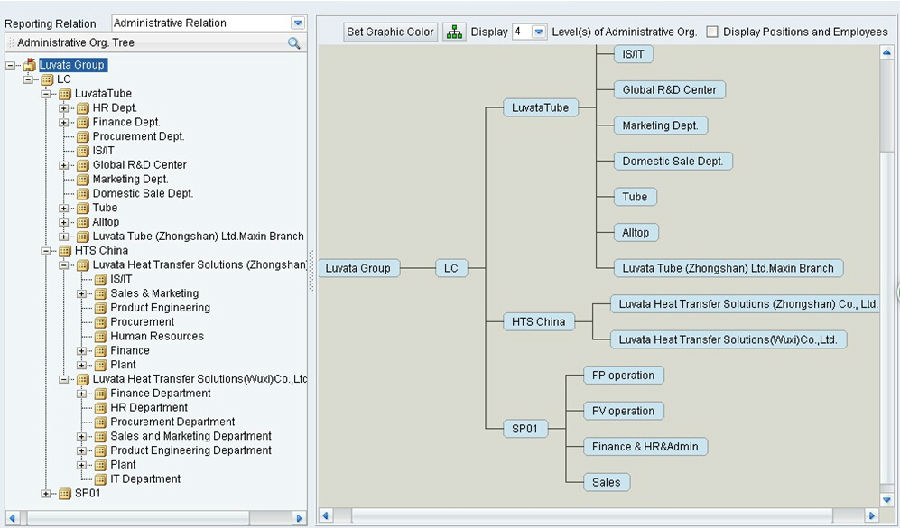Select Human Resources in the tree

(156, 336)
